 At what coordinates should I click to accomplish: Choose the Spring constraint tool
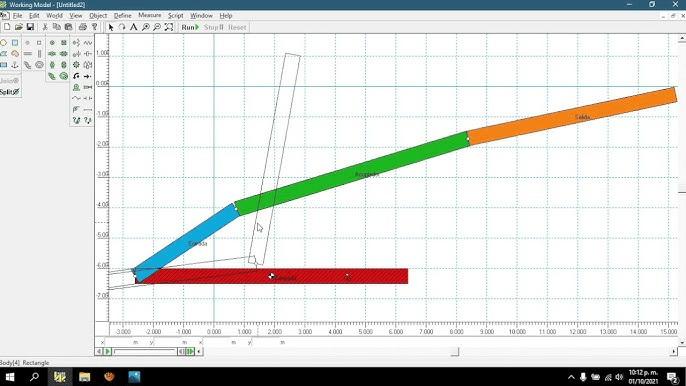tap(88, 42)
